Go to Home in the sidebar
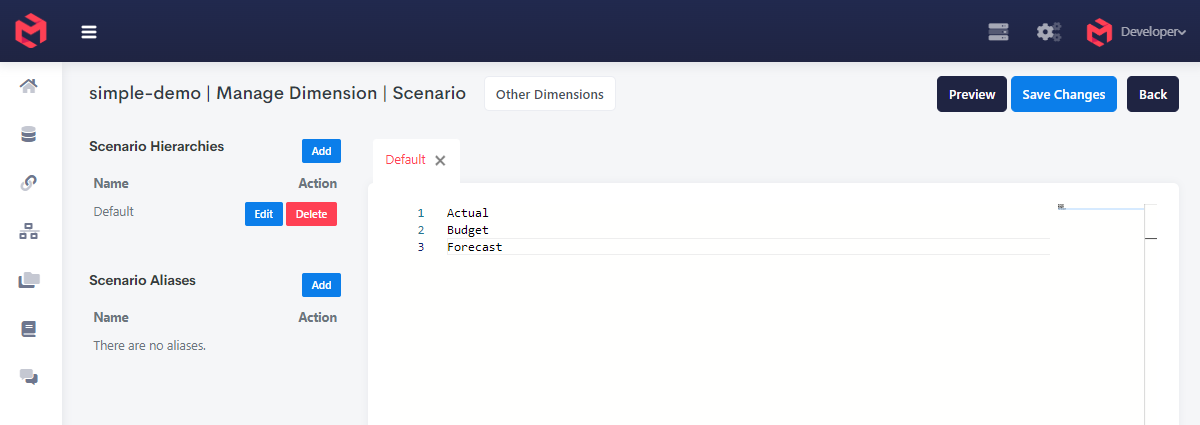The image size is (1200, 425). (x=29, y=86)
